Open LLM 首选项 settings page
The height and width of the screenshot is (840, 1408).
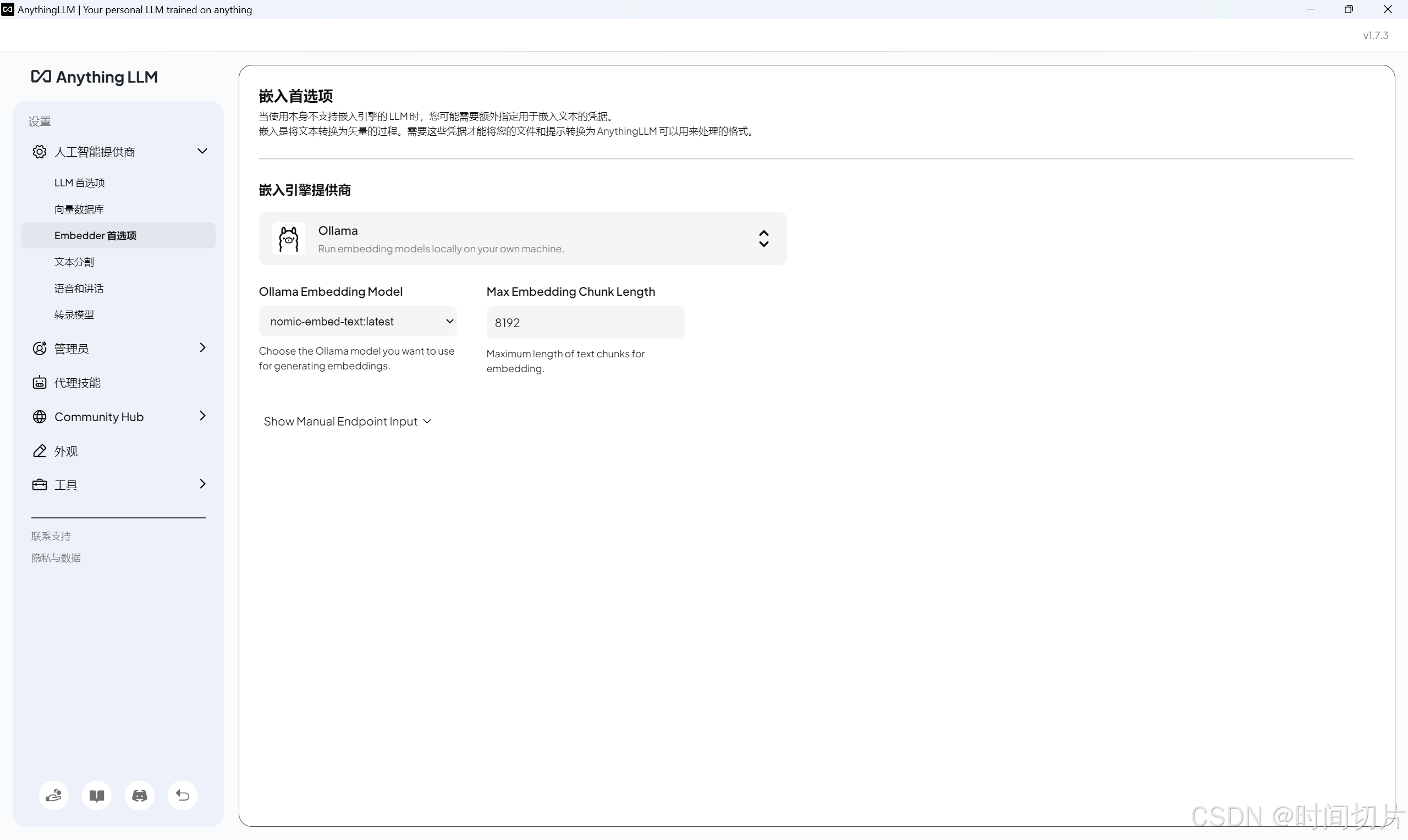[x=80, y=183]
